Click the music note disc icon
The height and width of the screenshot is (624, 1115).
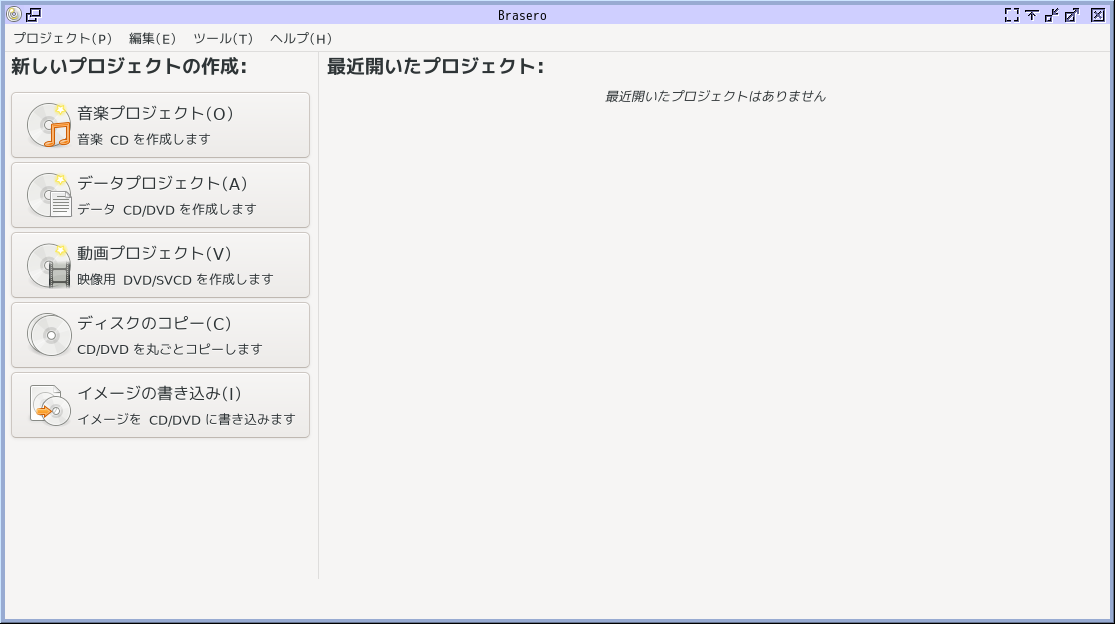click(49, 125)
